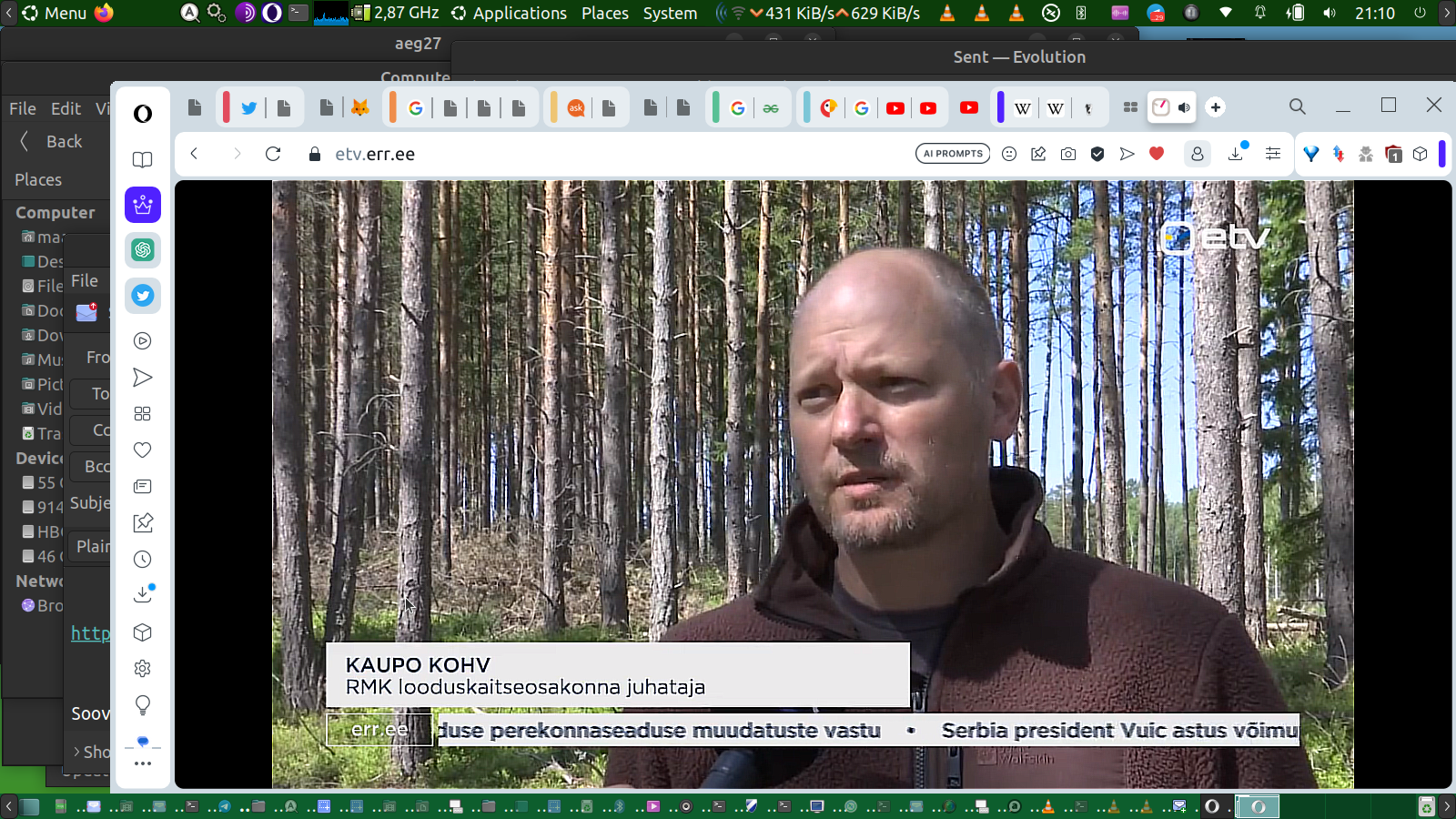Launch Firefox from top panel
This screenshot has width=1456, height=819.
coord(105,13)
